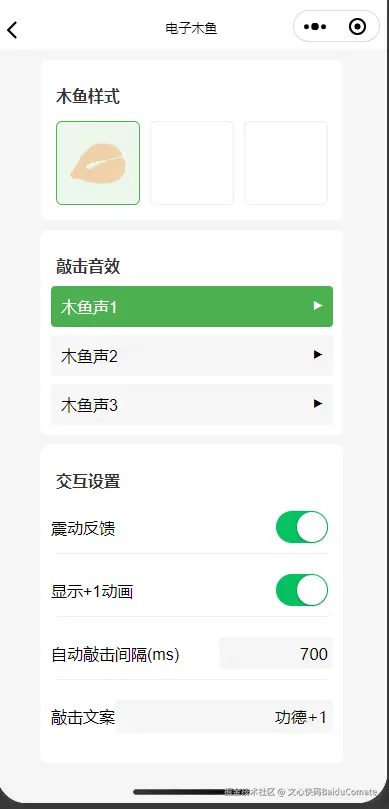The height and width of the screenshot is (809, 389).
Task: Tap the circular close mini-program icon
Action: [358, 26]
